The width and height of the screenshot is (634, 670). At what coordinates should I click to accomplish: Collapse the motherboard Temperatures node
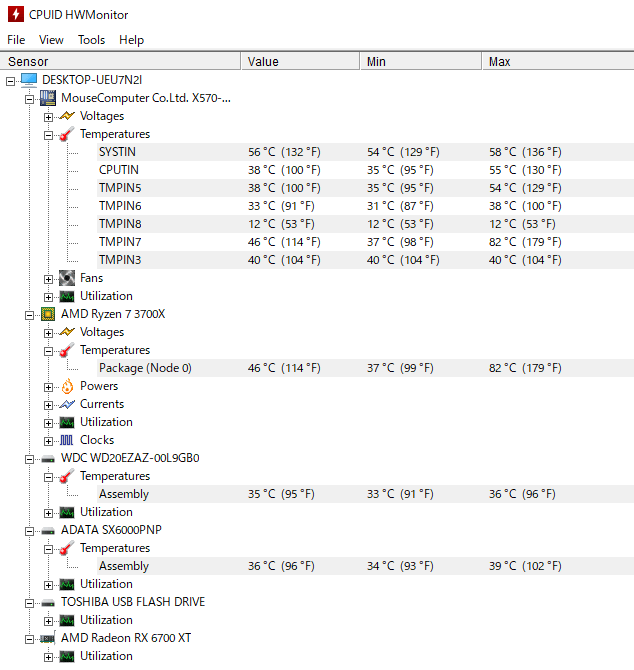click(48, 135)
